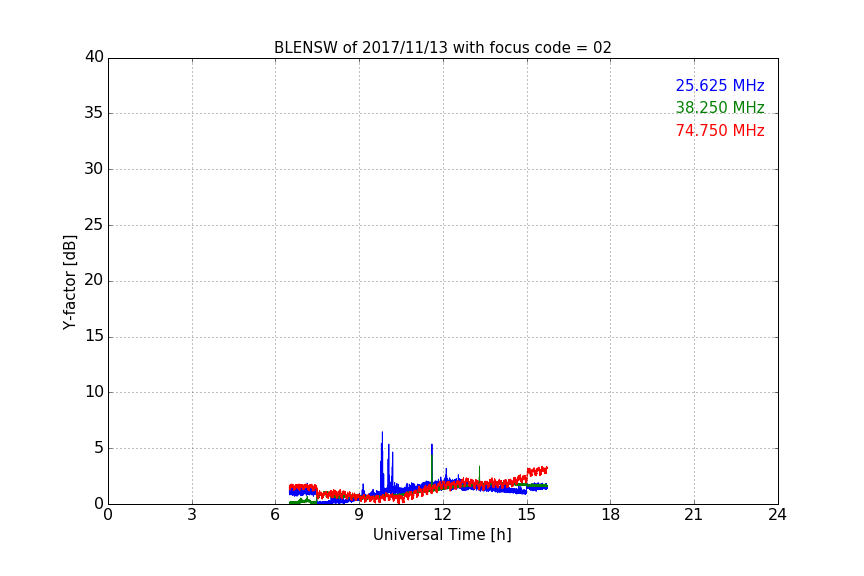Click the x-axis tick label 3
Image resolution: width=864 pixels, height=576 pixels.
tap(192, 515)
